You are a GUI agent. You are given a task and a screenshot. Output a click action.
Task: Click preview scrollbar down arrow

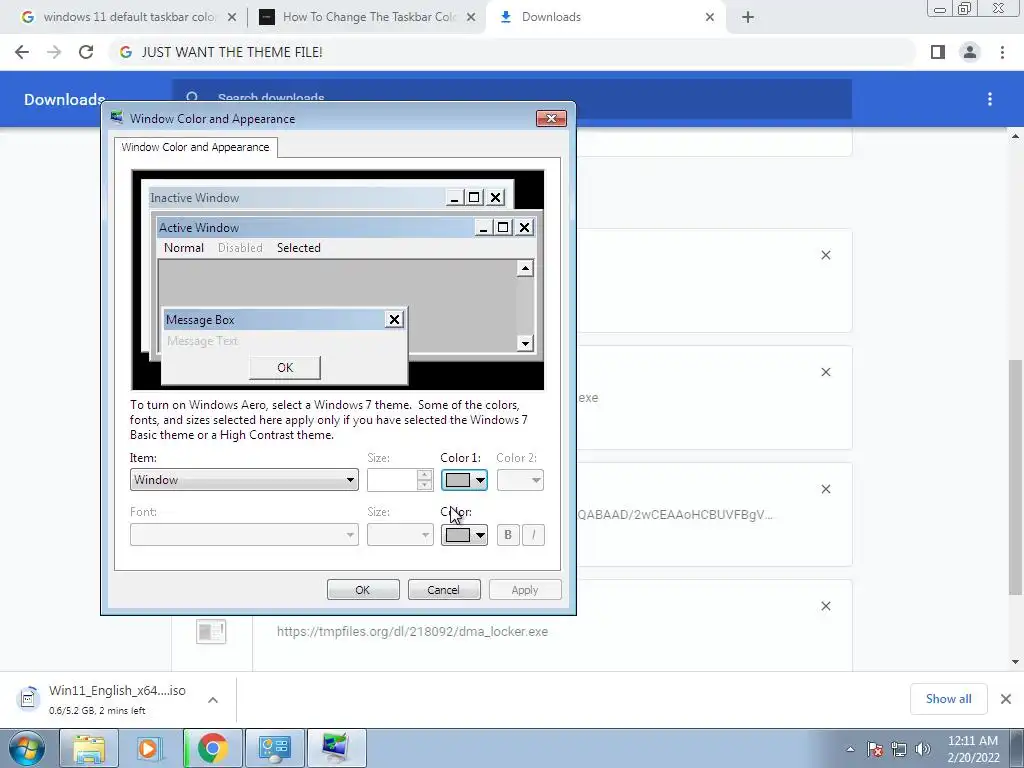(525, 343)
